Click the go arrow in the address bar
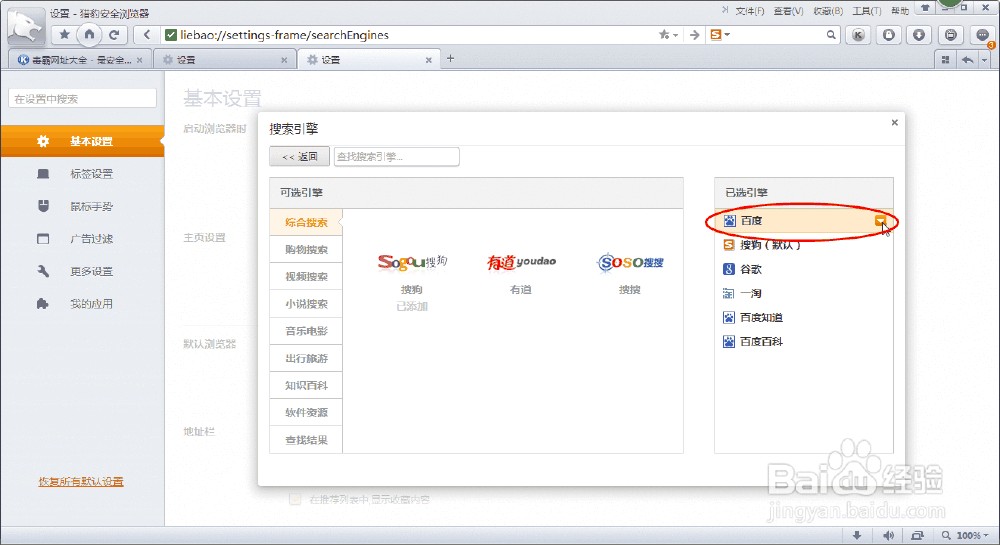This screenshot has height=545, width=1000. click(x=695, y=35)
